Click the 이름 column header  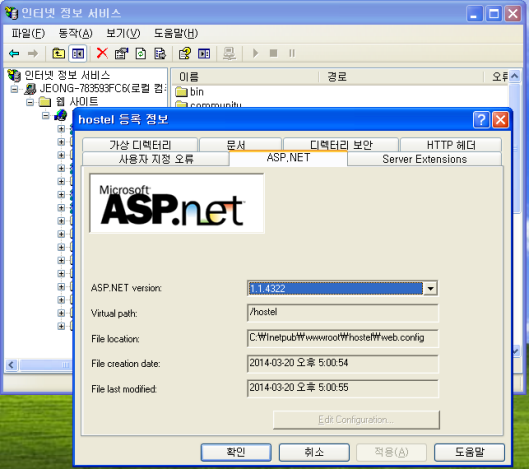(245, 77)
